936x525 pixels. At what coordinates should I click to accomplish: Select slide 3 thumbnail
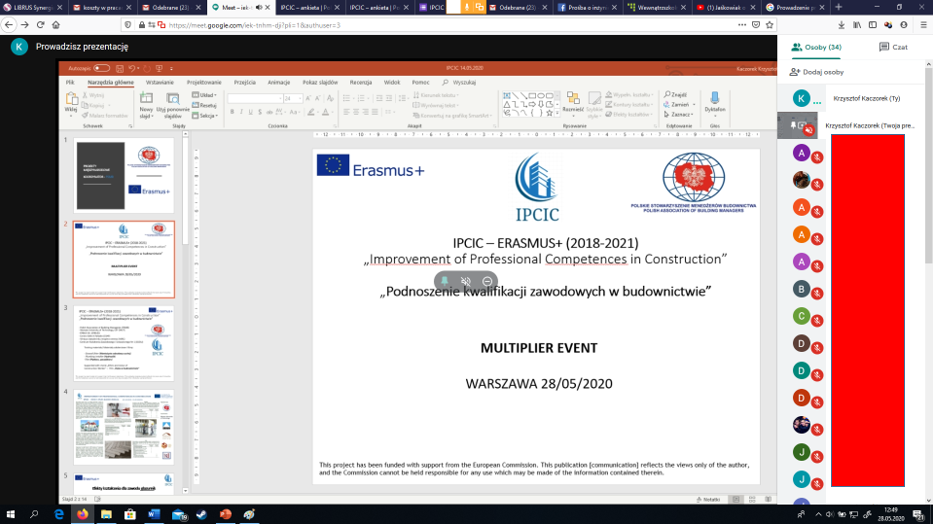click(x=124, y=343)
